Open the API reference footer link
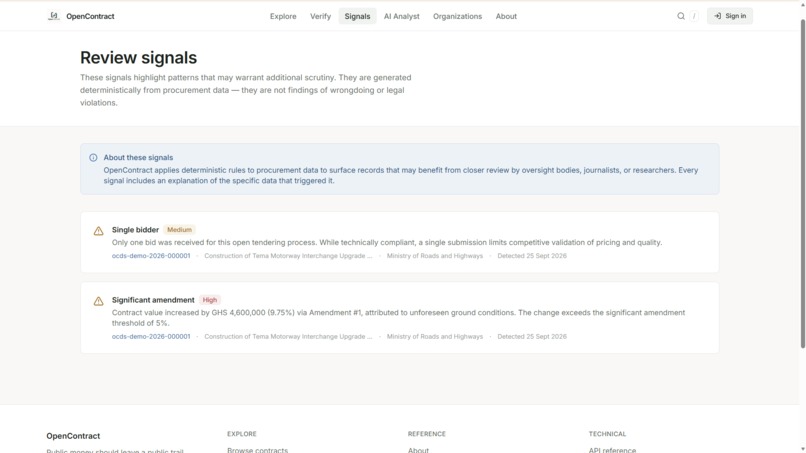The width and height of the screenshot is (806, 453). (x=612, y=450)
